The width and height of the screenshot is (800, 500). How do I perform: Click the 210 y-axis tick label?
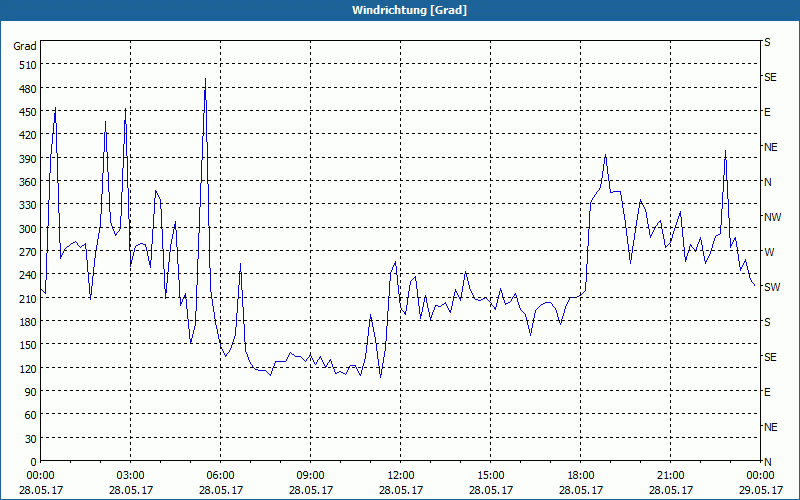[x=28, y=298]
